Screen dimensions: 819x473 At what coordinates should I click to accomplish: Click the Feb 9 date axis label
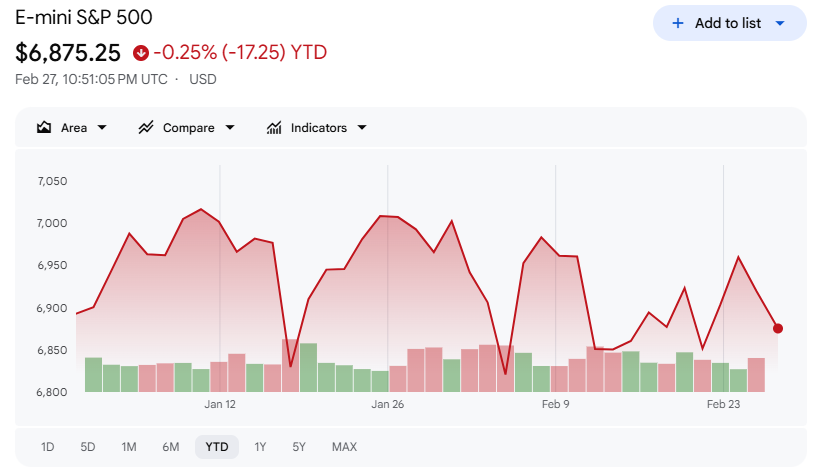[x=555, y=404]
